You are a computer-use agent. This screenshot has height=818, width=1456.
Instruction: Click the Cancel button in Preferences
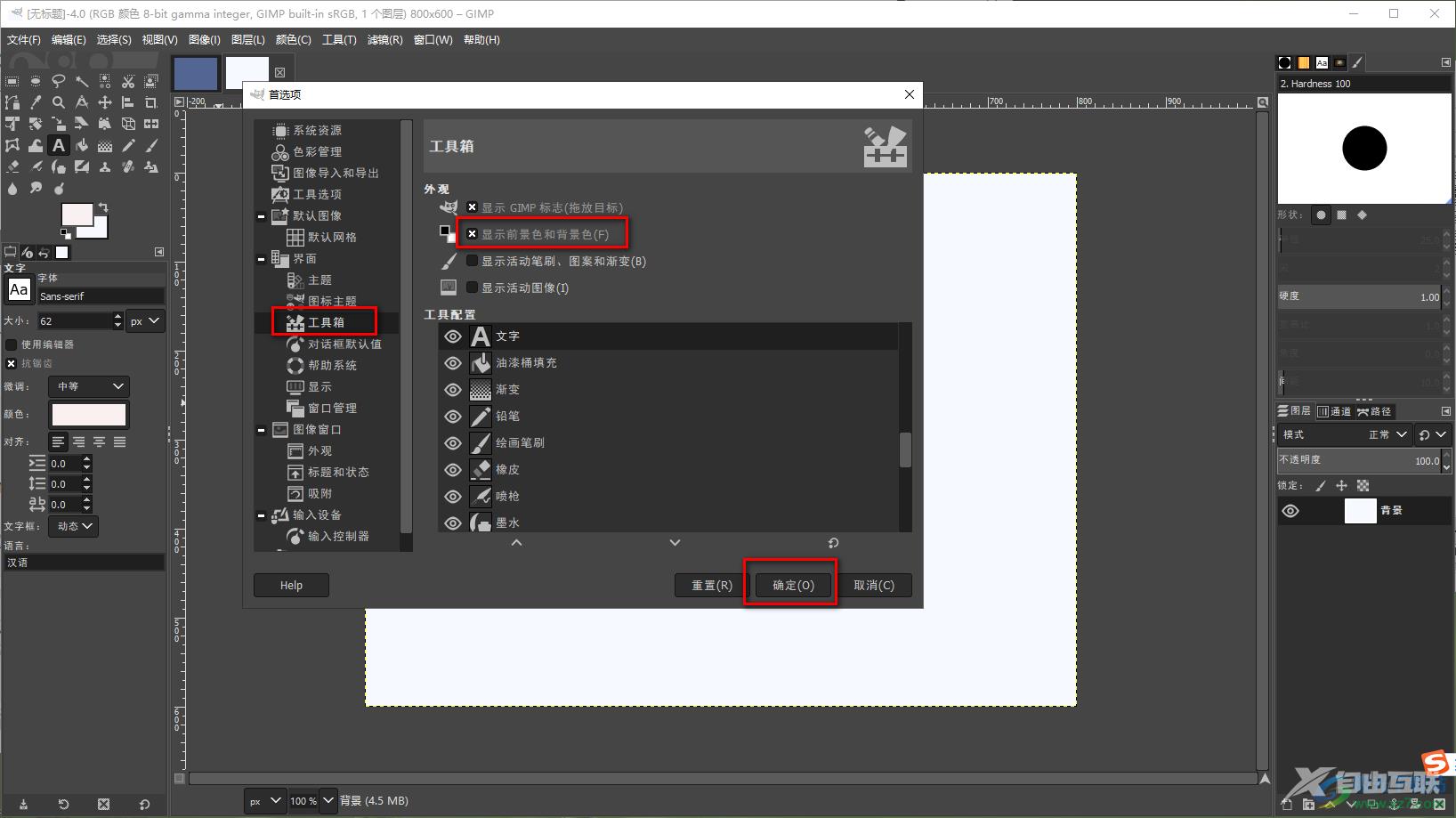pyautogui.click(x=874, y=585)
